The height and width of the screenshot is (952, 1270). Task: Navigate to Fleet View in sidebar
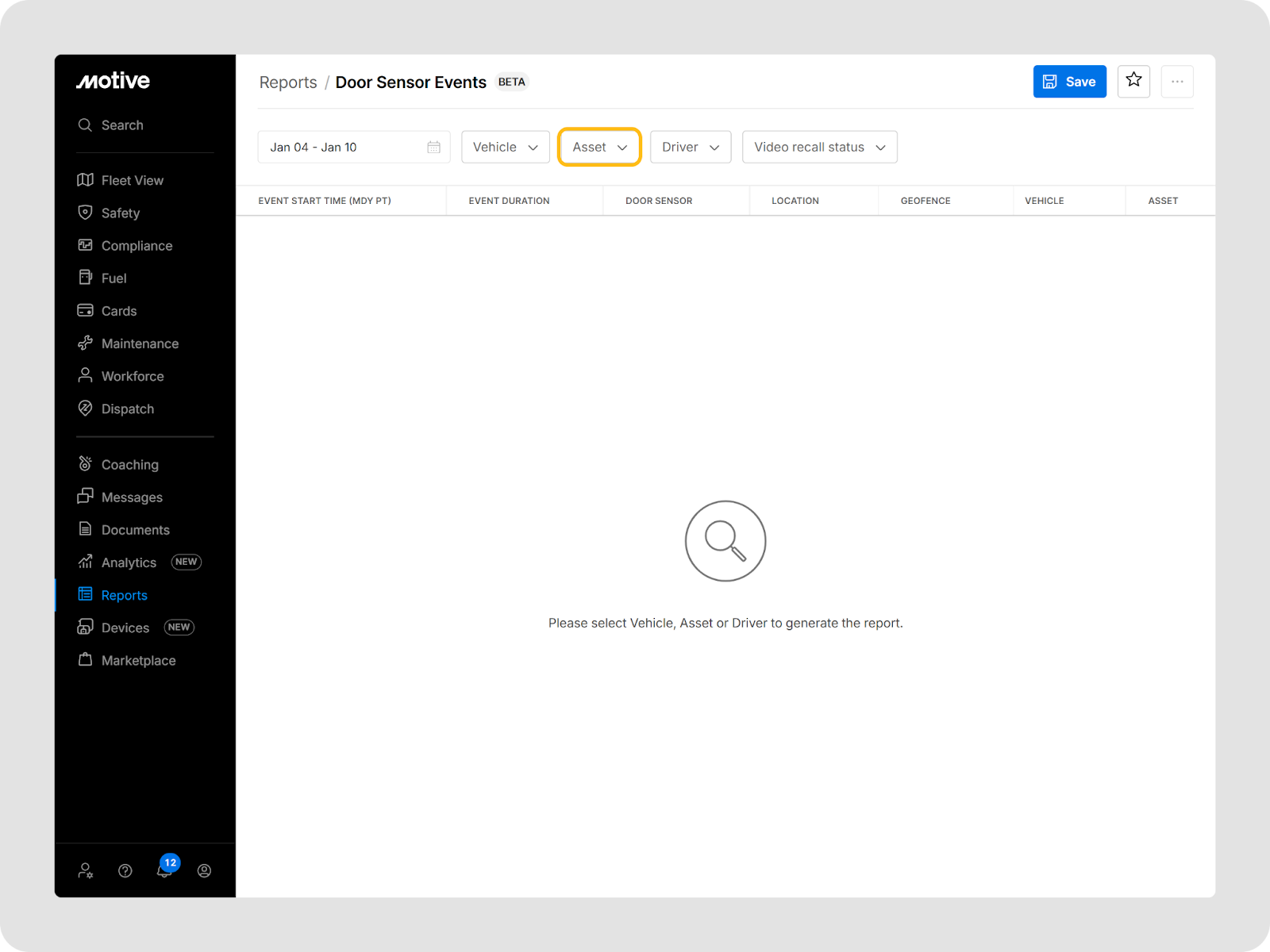(x=132, y=180)
